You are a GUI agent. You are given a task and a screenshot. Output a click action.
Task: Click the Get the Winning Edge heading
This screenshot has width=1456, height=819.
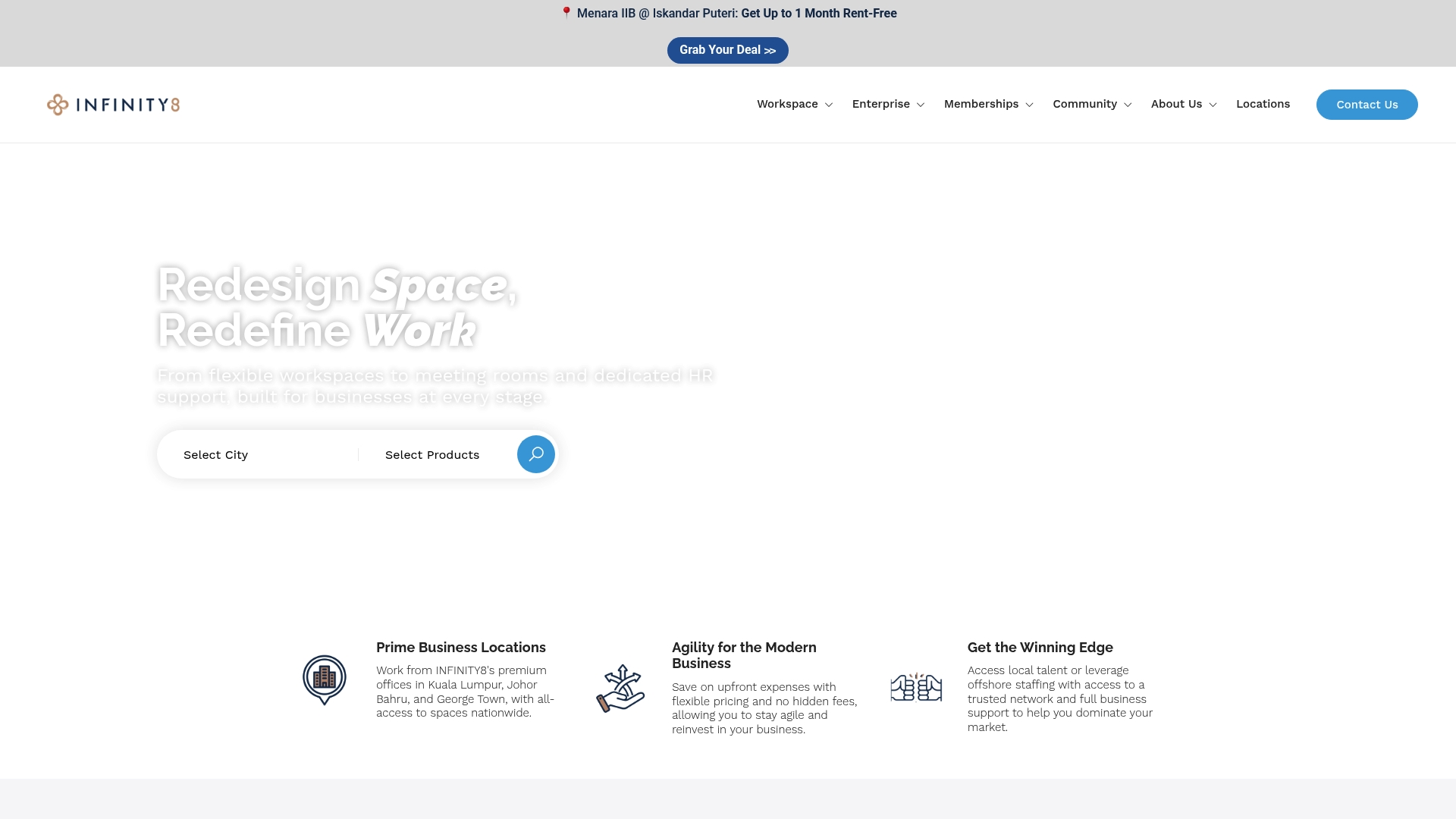[x=1040, y=647]
